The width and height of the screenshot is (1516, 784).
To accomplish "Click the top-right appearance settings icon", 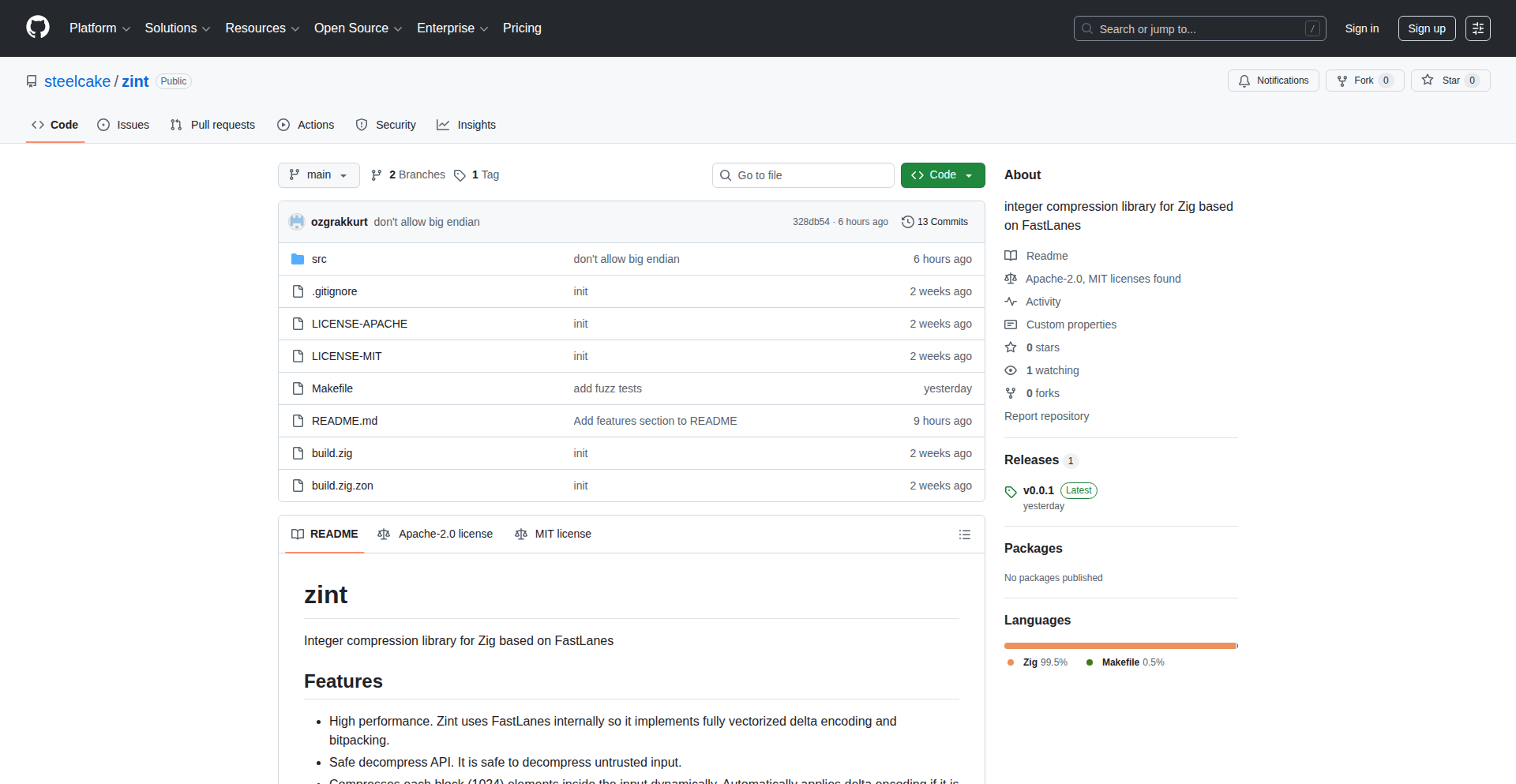I will (x=1477, y=28).
